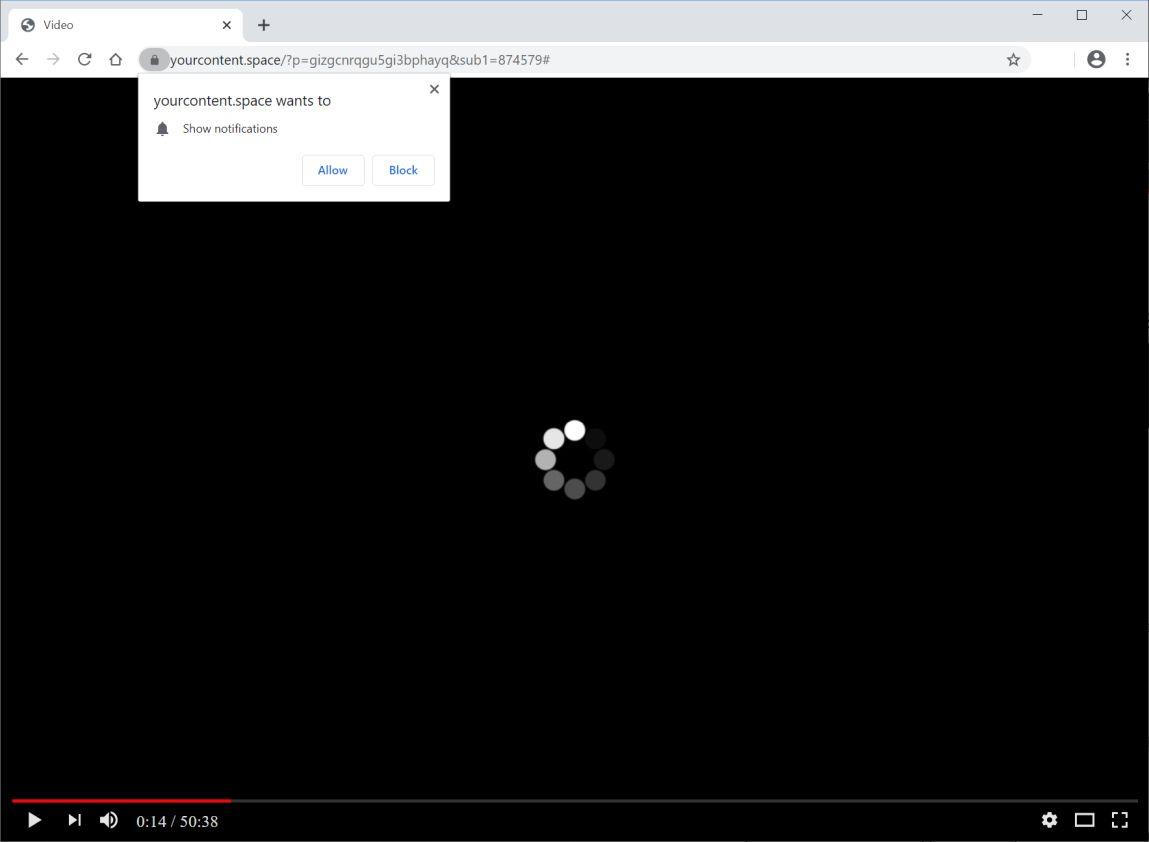The width and height of the screenshot is (1149, 842).
Task: Dismiss the notification dialog with the X
Action: pyautogui.click(x=434, y=89)
